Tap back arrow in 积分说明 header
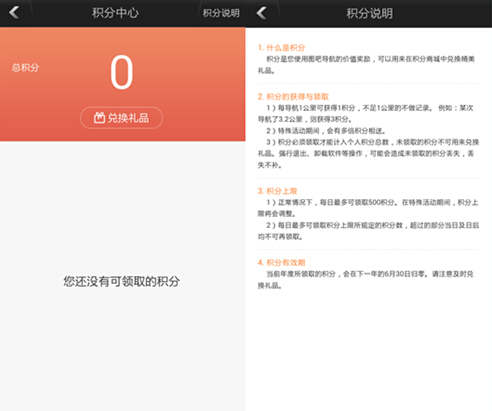 (262, 13)
